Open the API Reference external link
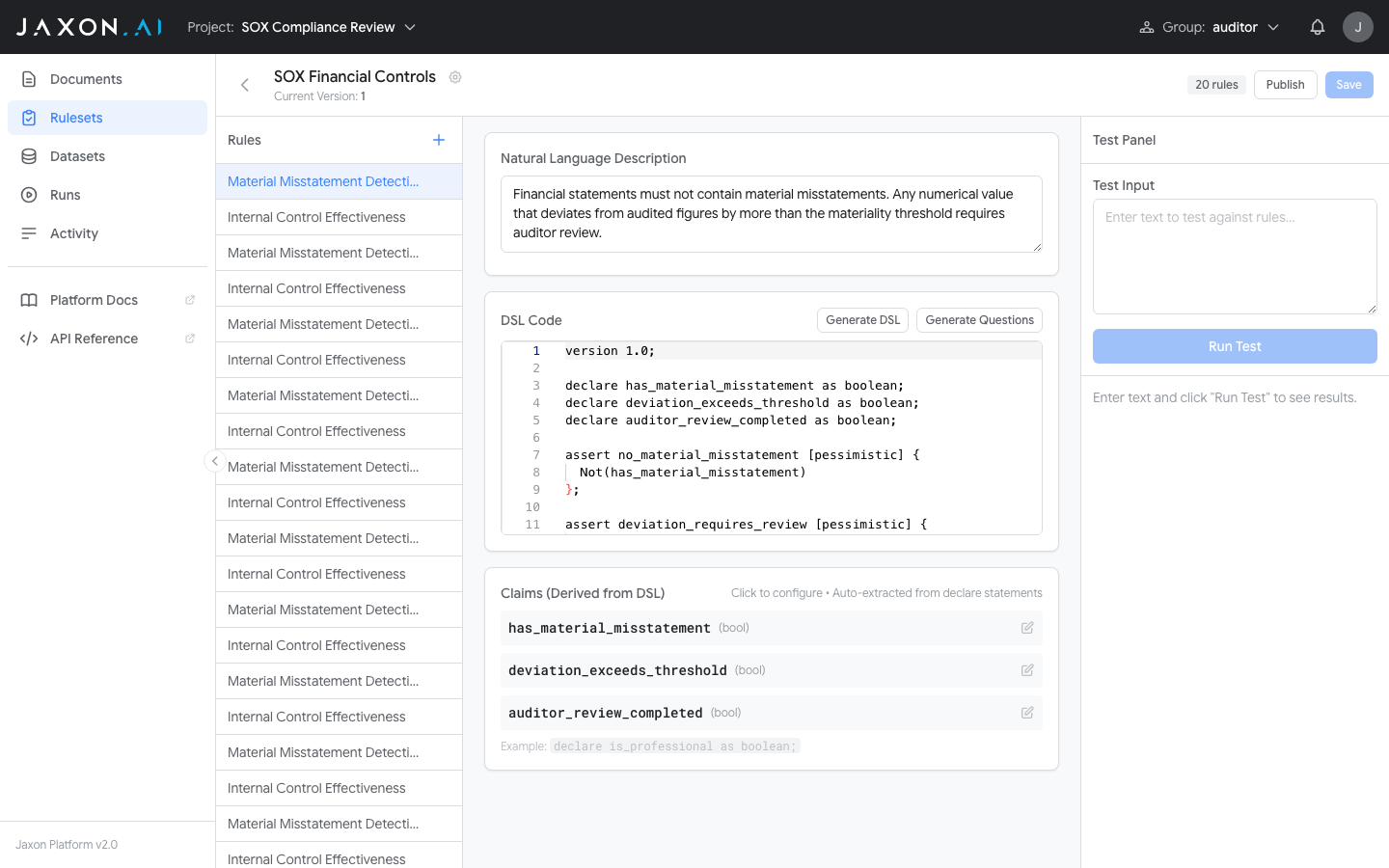This screenshot has height=868, width=1389. (94, 339)
